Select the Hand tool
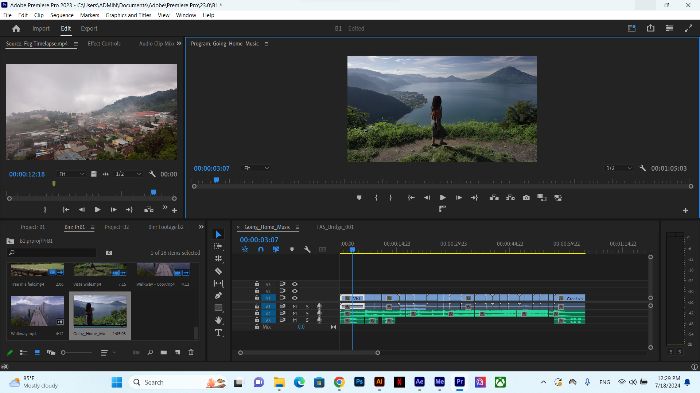This screenshot has width=700, height=393. pos(218,320)
